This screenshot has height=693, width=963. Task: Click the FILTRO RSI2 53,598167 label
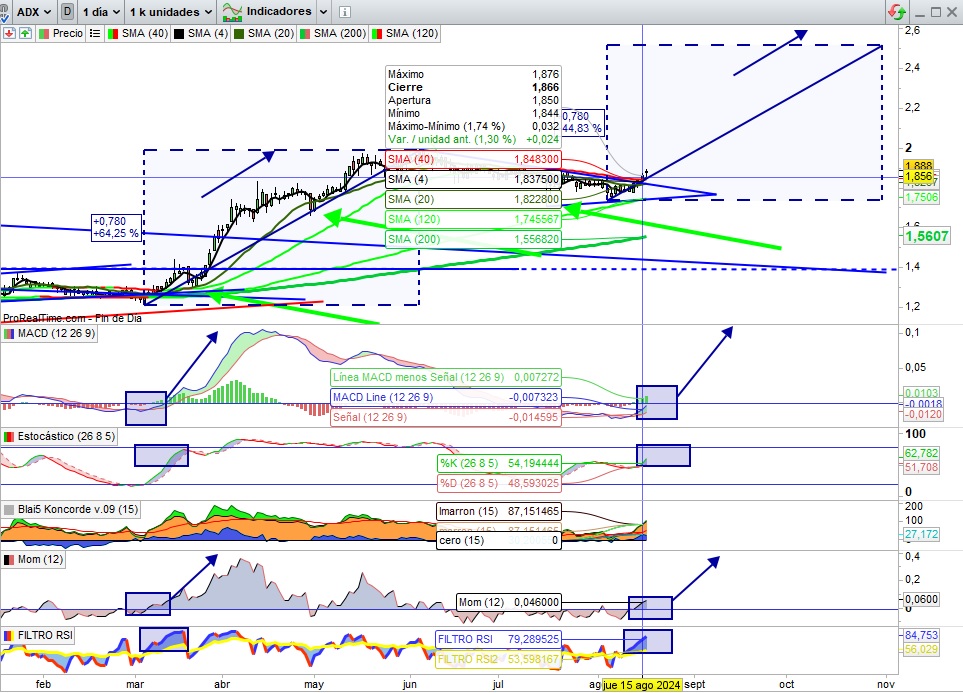click(x=498, y=659)
